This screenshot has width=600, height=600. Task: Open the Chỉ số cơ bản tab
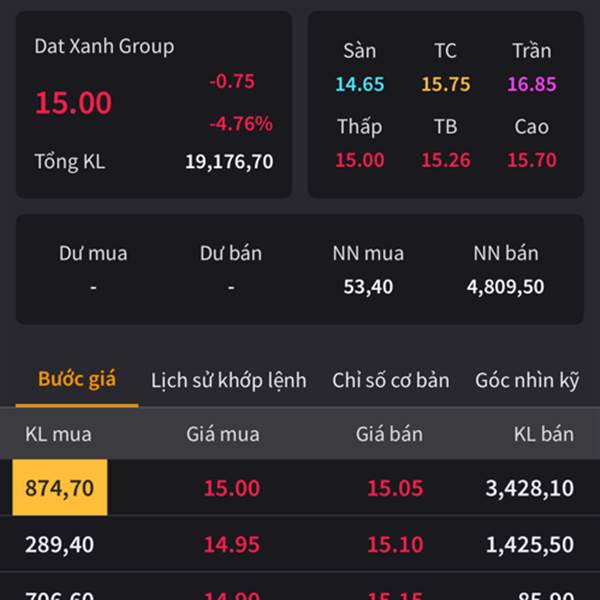click(x=391, y=380)
